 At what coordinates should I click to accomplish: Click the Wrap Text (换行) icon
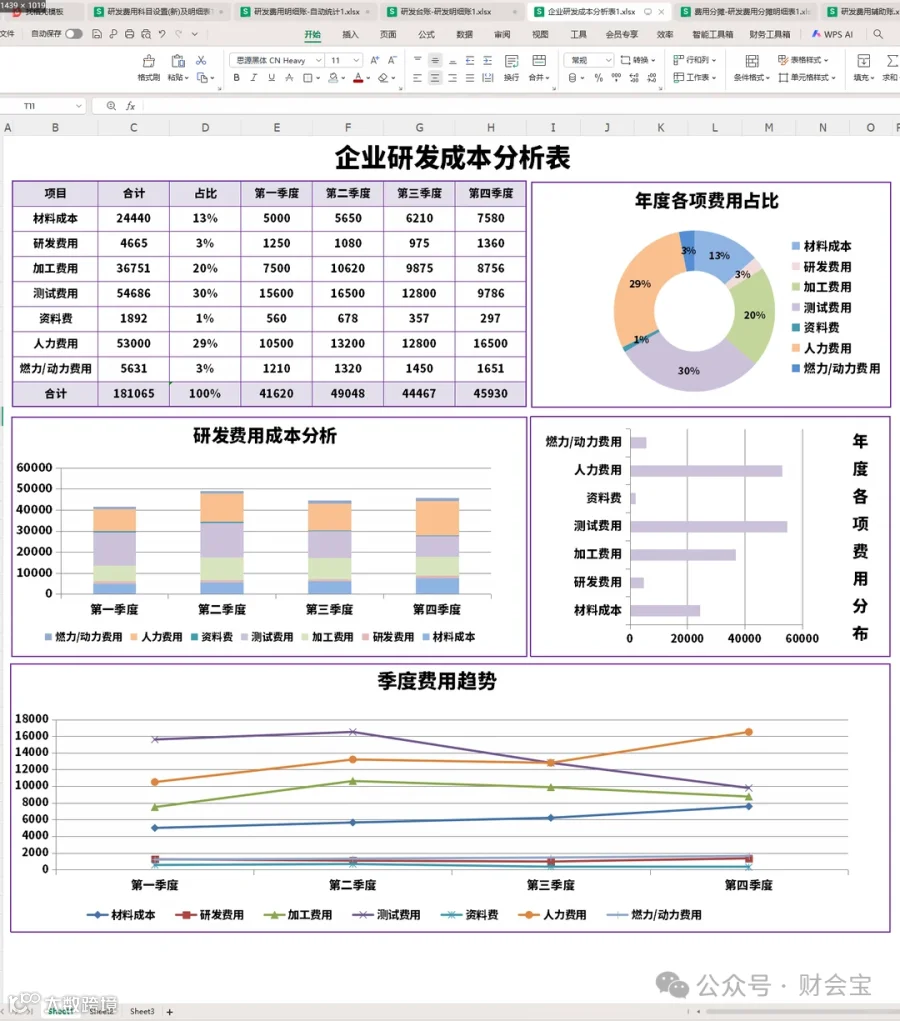tap(512, 62)
